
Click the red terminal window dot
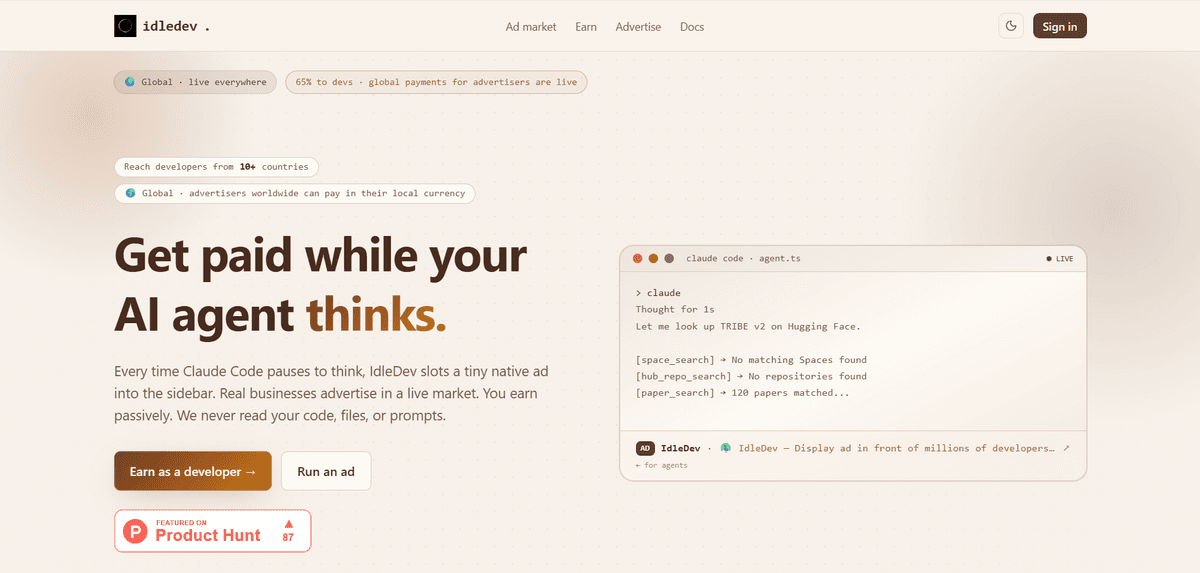(637, 258)
